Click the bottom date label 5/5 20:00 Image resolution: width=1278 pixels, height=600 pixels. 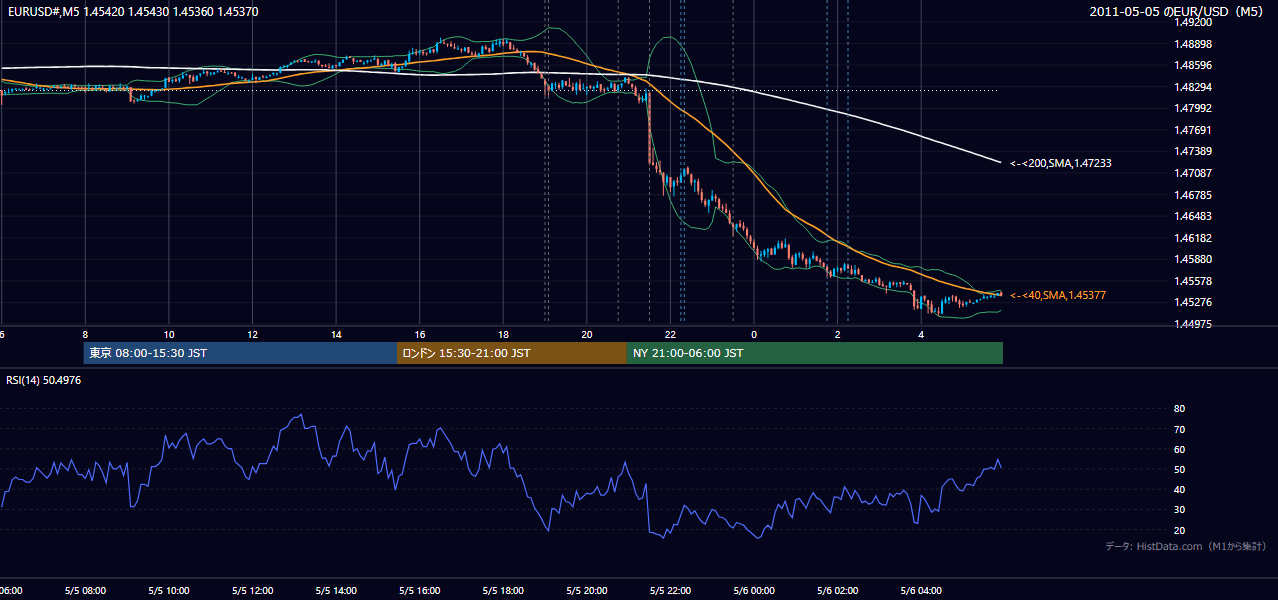pyautogui.click(x=587, y=591)
